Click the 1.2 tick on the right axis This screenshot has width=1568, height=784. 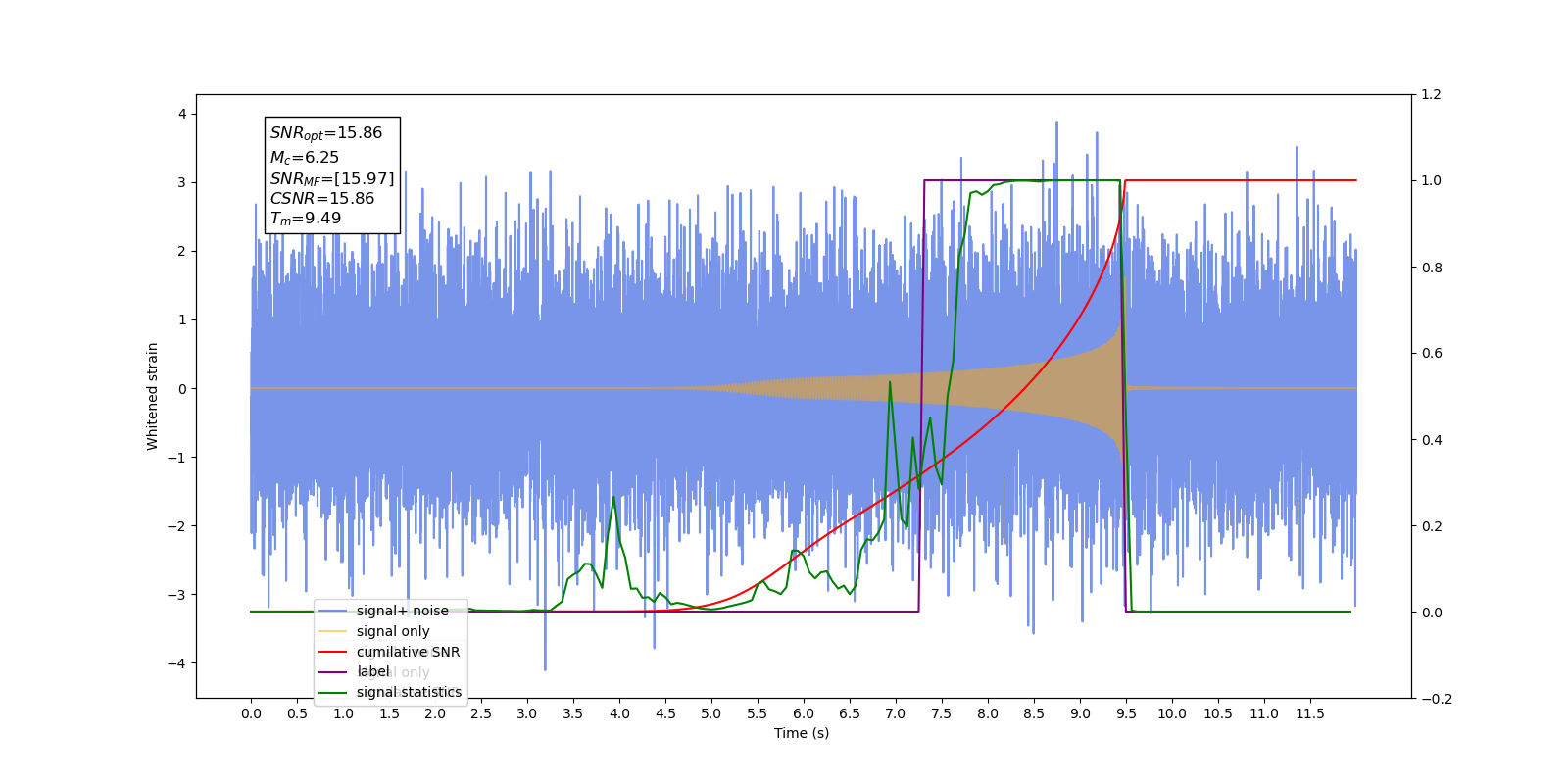coord(1431,95)
